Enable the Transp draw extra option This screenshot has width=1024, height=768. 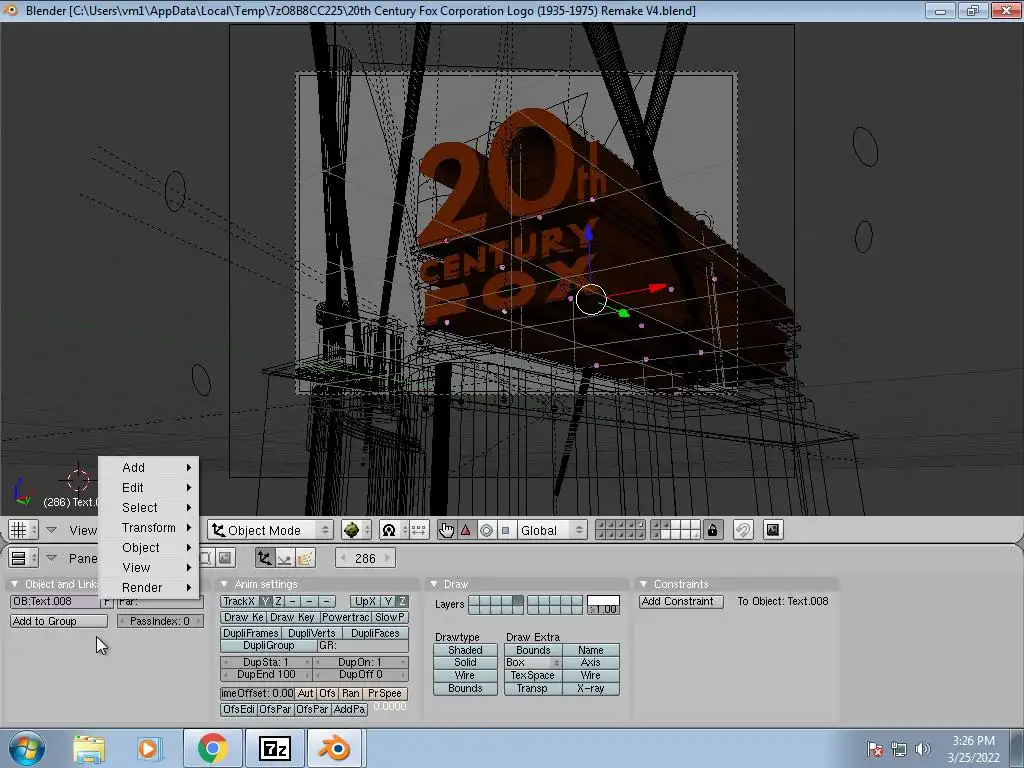coord(532,688)
